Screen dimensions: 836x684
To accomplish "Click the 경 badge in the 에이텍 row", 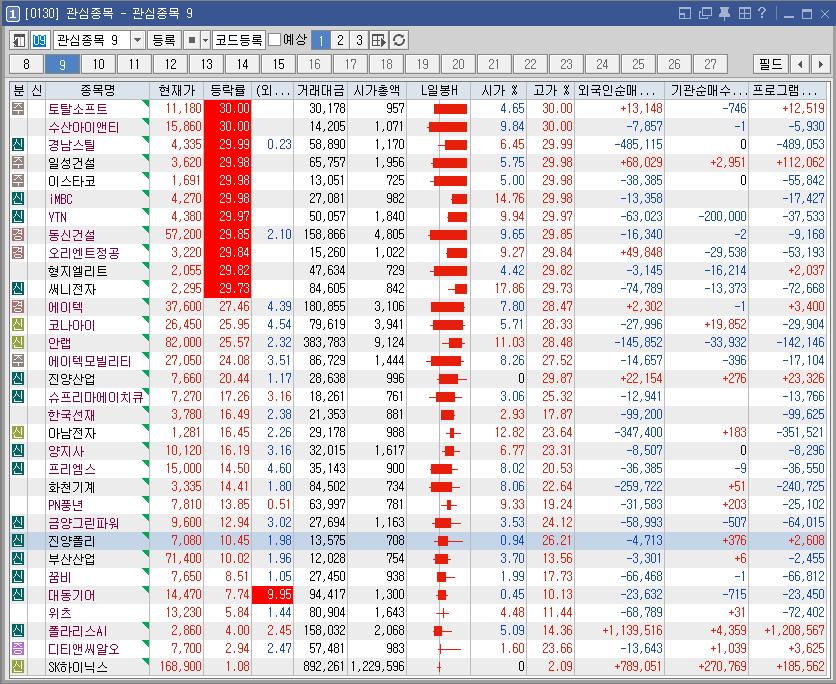I will click(18, 307).
